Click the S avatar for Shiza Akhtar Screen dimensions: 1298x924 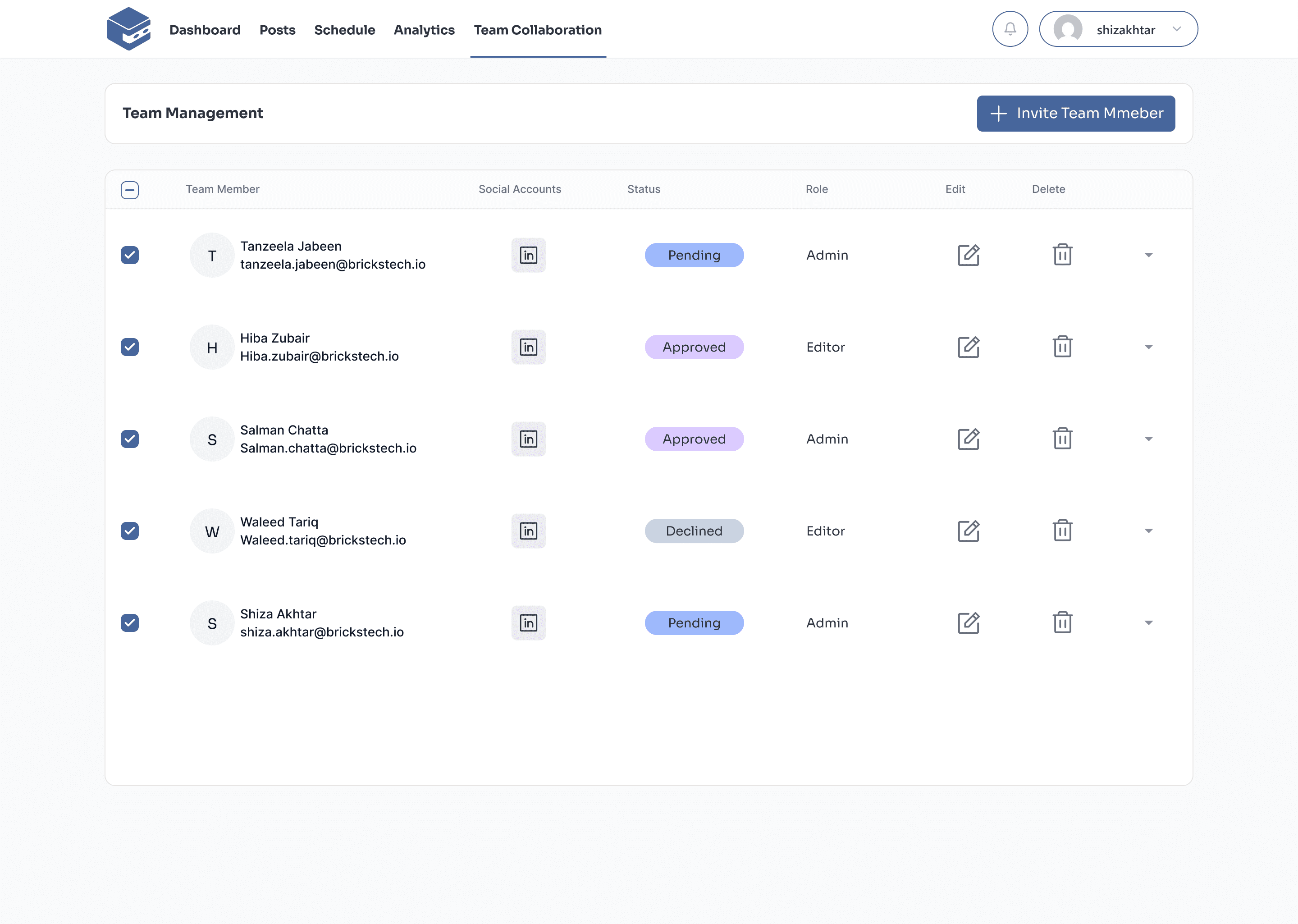coord(211,623)
